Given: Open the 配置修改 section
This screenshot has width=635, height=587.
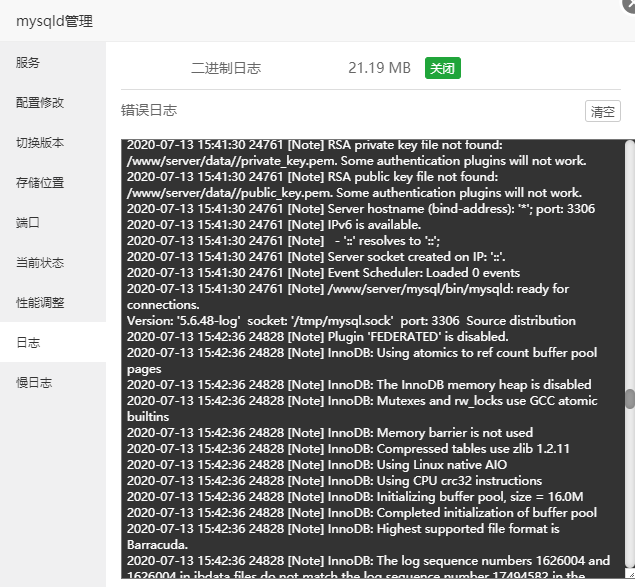Looking at the screenshot, I should click(x=53, y=102).
